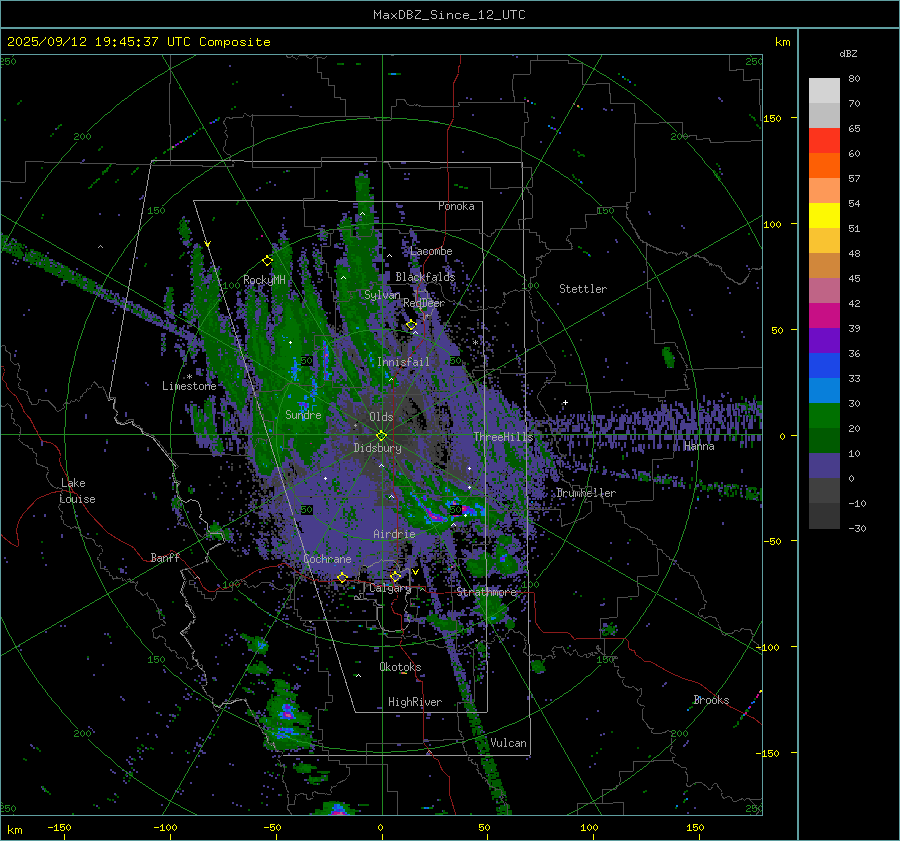Select the radar site diamond between Olds and Didsbury
This screenshot has width=900, height=841.
381,436
